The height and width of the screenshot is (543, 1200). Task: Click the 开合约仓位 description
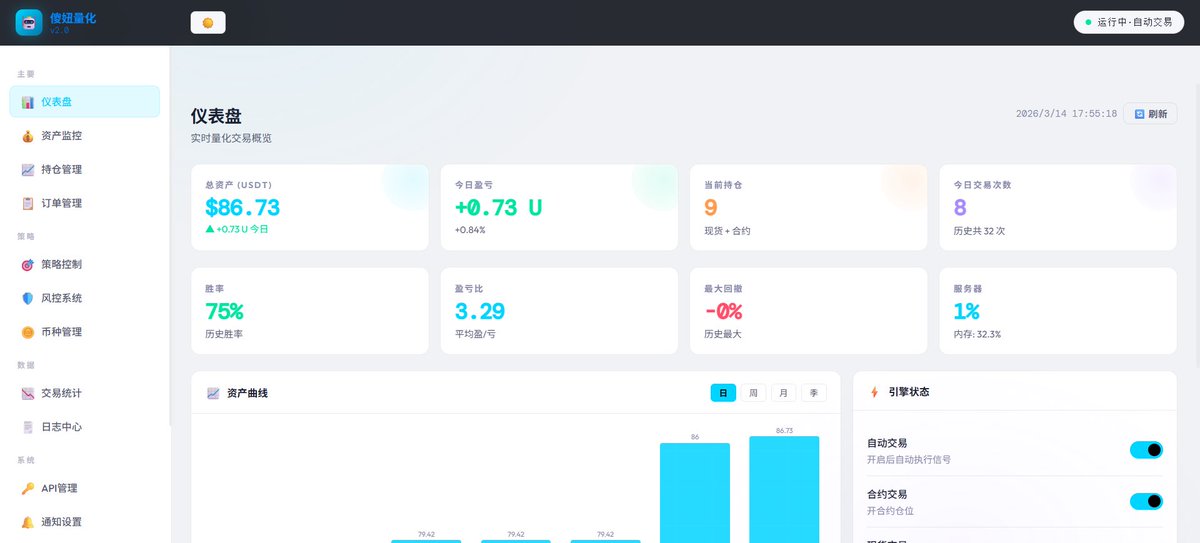pyautogui.click(x=890, y=511)
